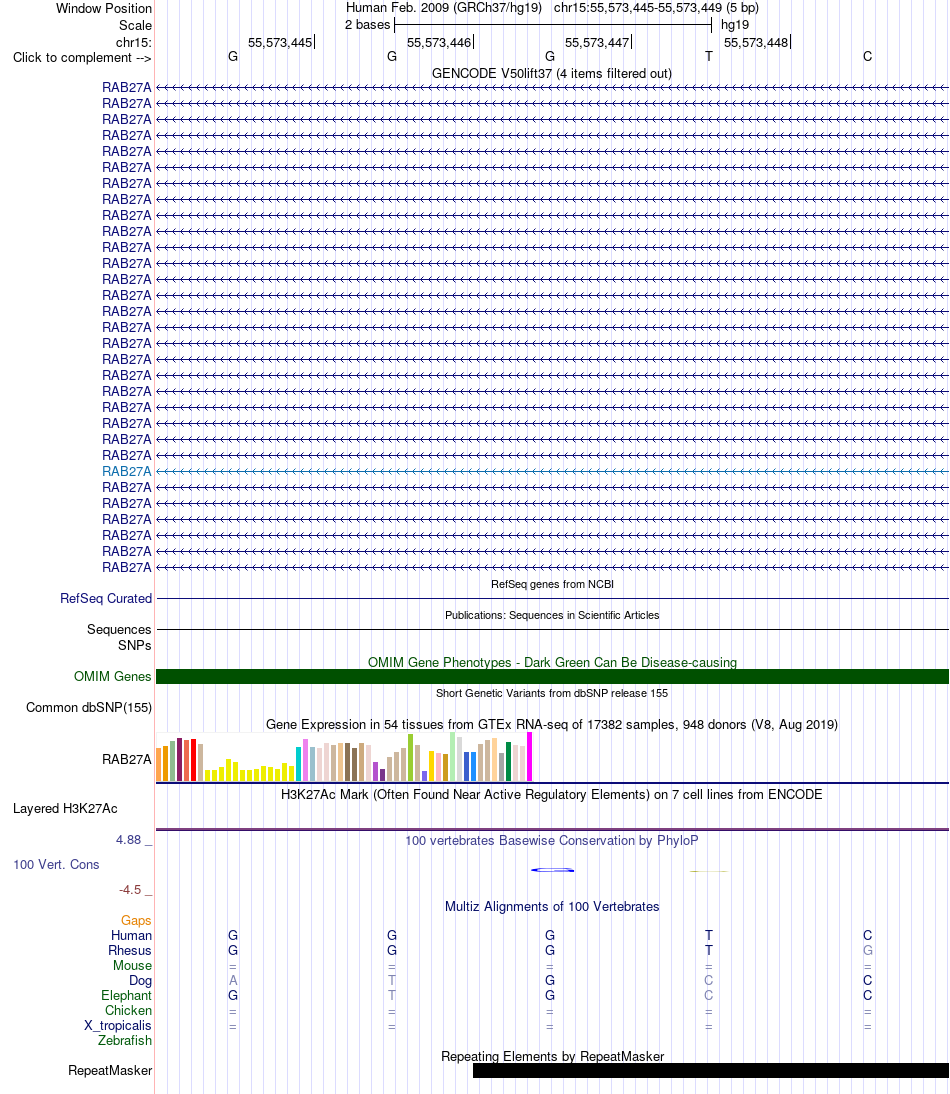Open '100 vertebrates Basewise Conservation by PhyloP' title
Image resolution: width=950 pixels, height=1094 pixels.
click(552, 840)
